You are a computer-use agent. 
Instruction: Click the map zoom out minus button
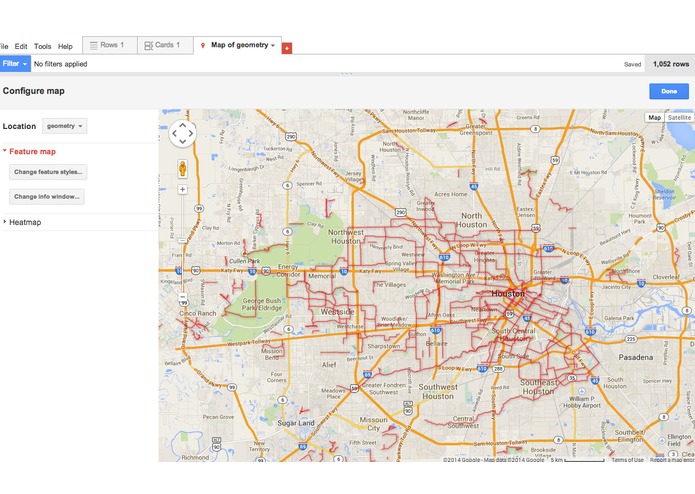pyautogui.click(x=182, y=297)
